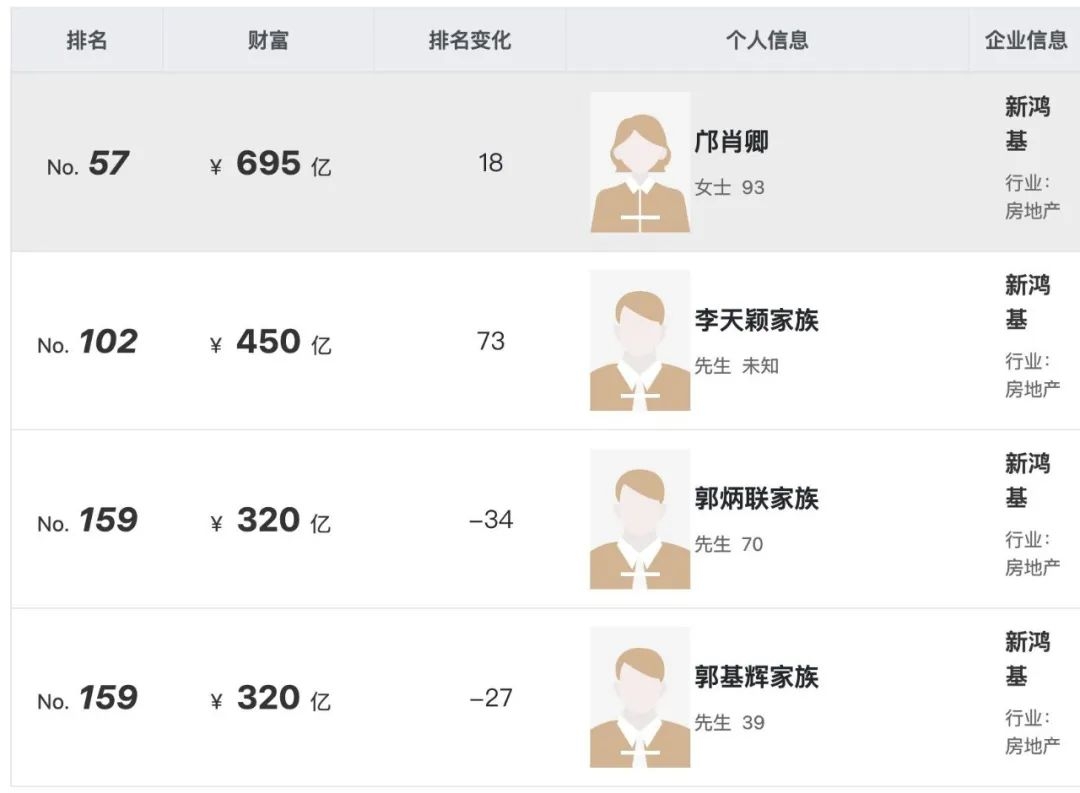Click the avatar icon for 郭炳联家族
The width and height of the screenshot is (1080, 793).
(640, 519)
